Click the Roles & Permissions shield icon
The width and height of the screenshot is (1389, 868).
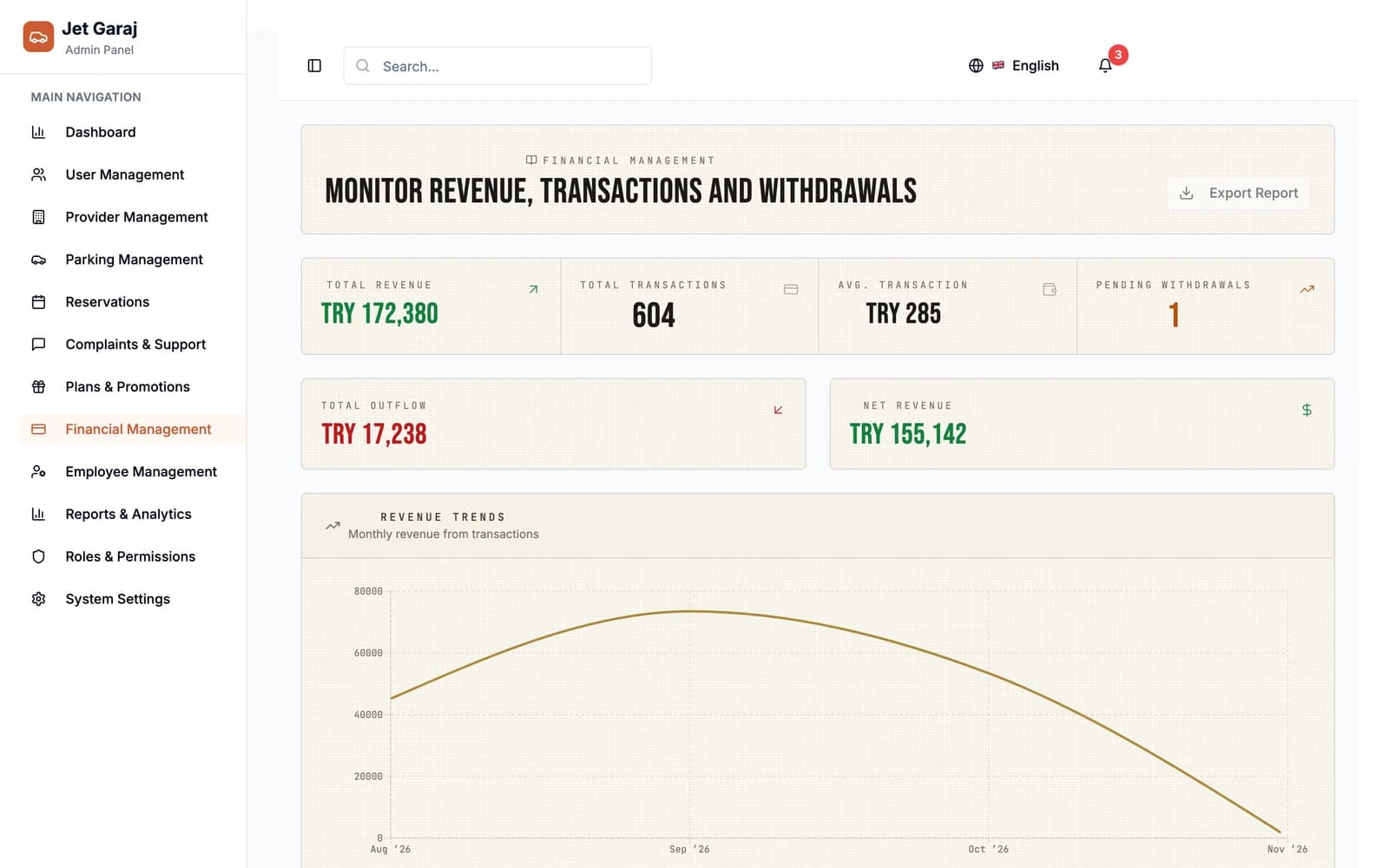tap(38, 557)
